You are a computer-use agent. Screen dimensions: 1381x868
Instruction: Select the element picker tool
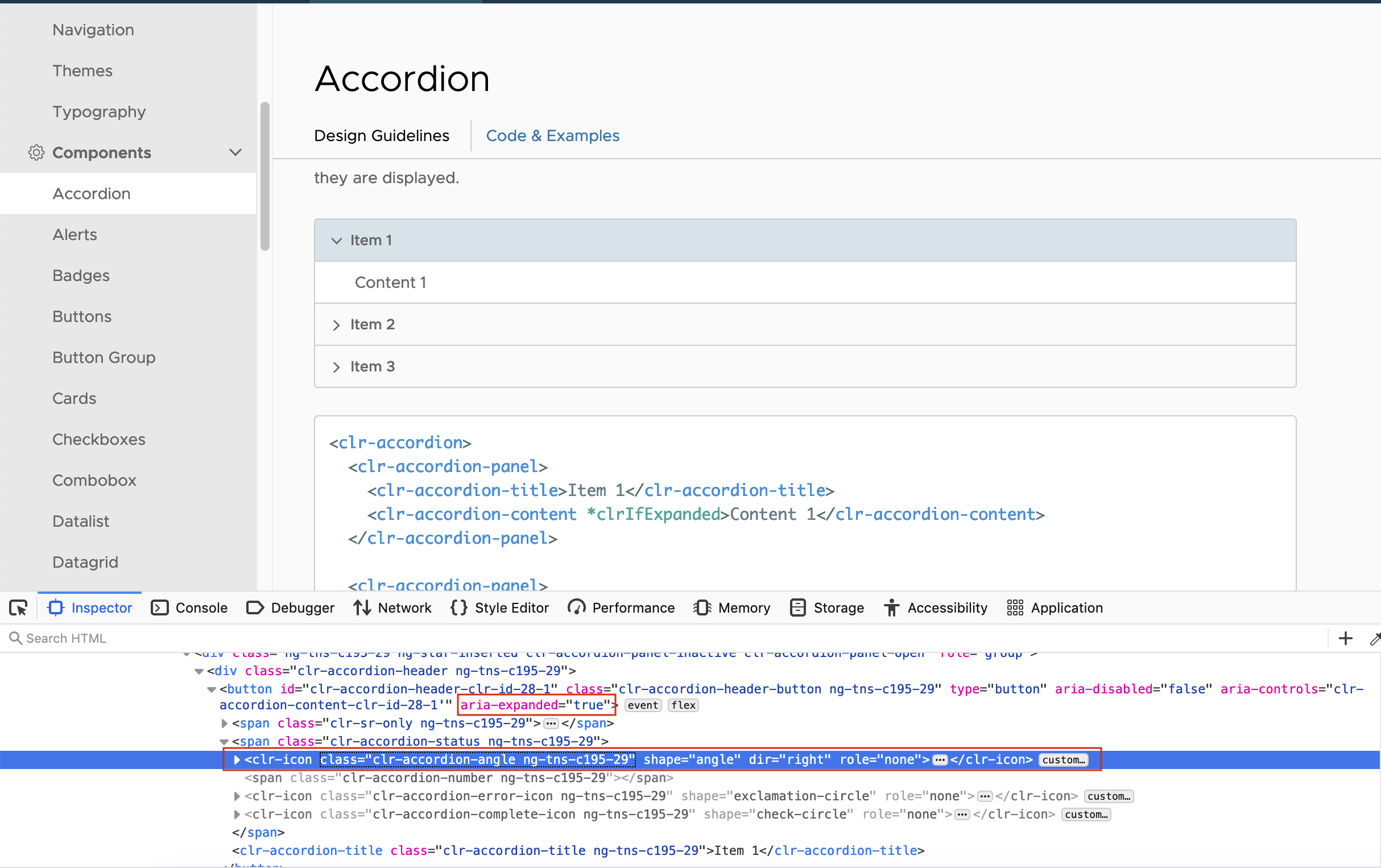tap(18, 607)
